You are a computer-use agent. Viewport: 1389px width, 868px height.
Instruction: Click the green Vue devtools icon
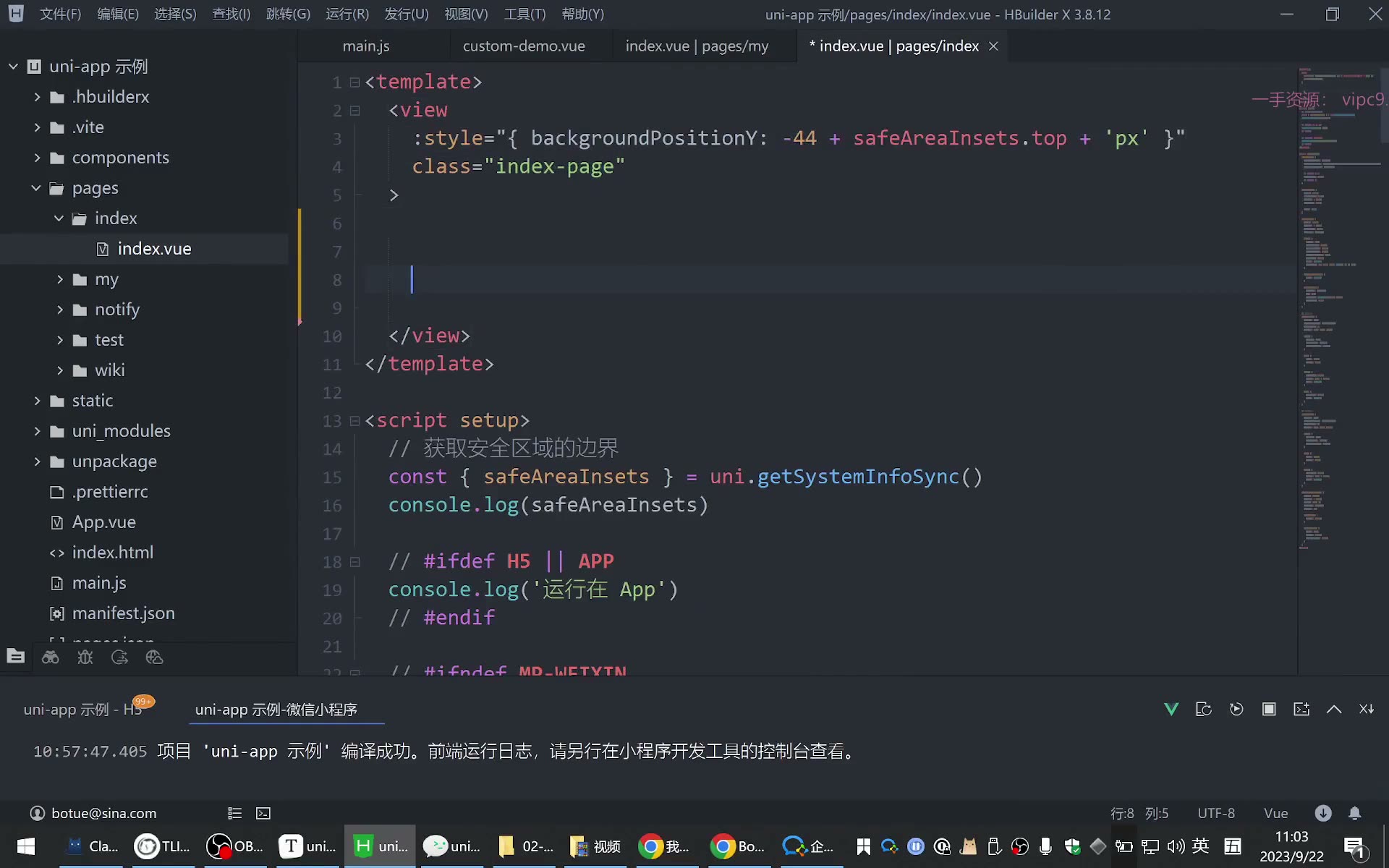pos(1171,709)
